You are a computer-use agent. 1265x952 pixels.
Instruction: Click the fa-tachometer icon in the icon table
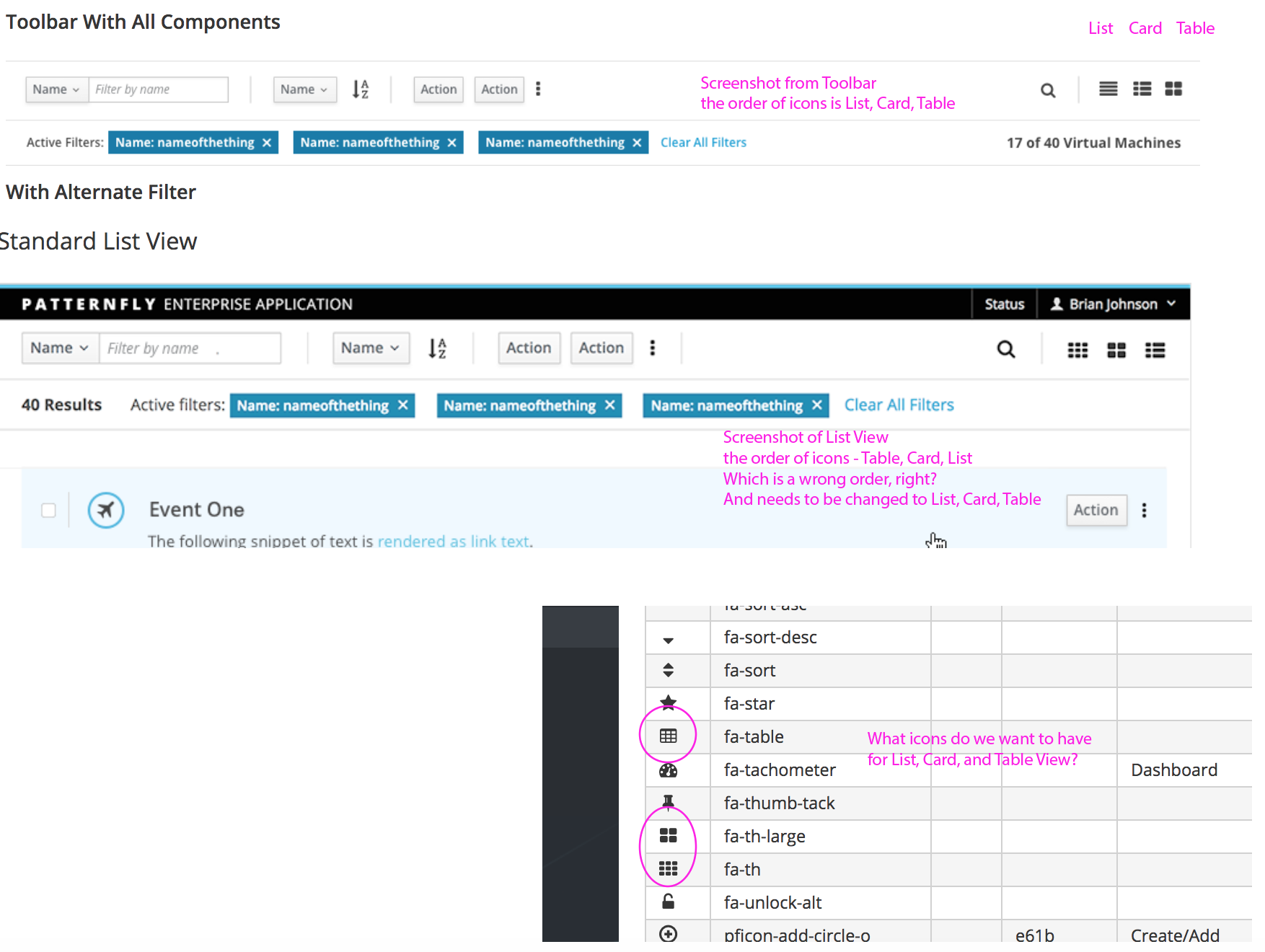tap(669, 770)
